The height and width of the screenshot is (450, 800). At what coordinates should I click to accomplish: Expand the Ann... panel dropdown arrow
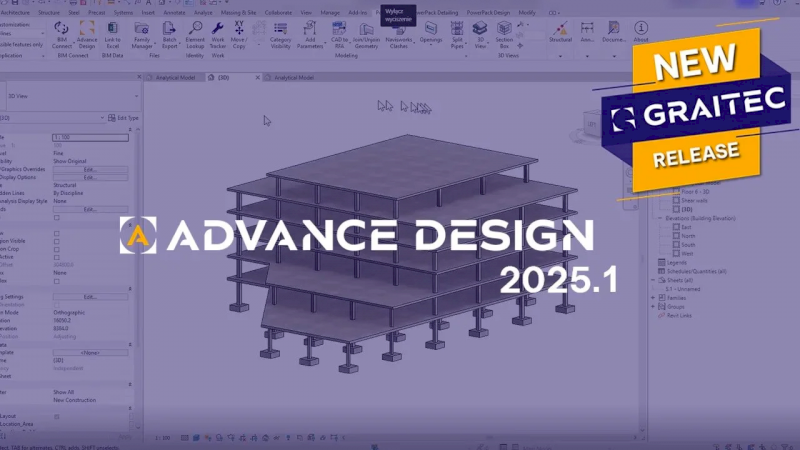[587, 56]
